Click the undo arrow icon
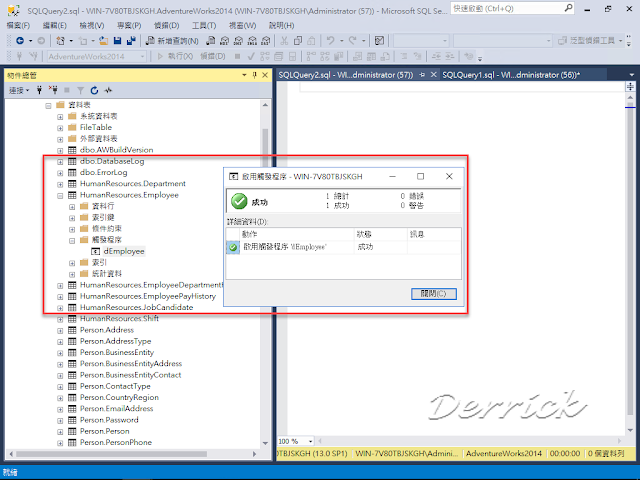640x480 pixels. (331, 40)
